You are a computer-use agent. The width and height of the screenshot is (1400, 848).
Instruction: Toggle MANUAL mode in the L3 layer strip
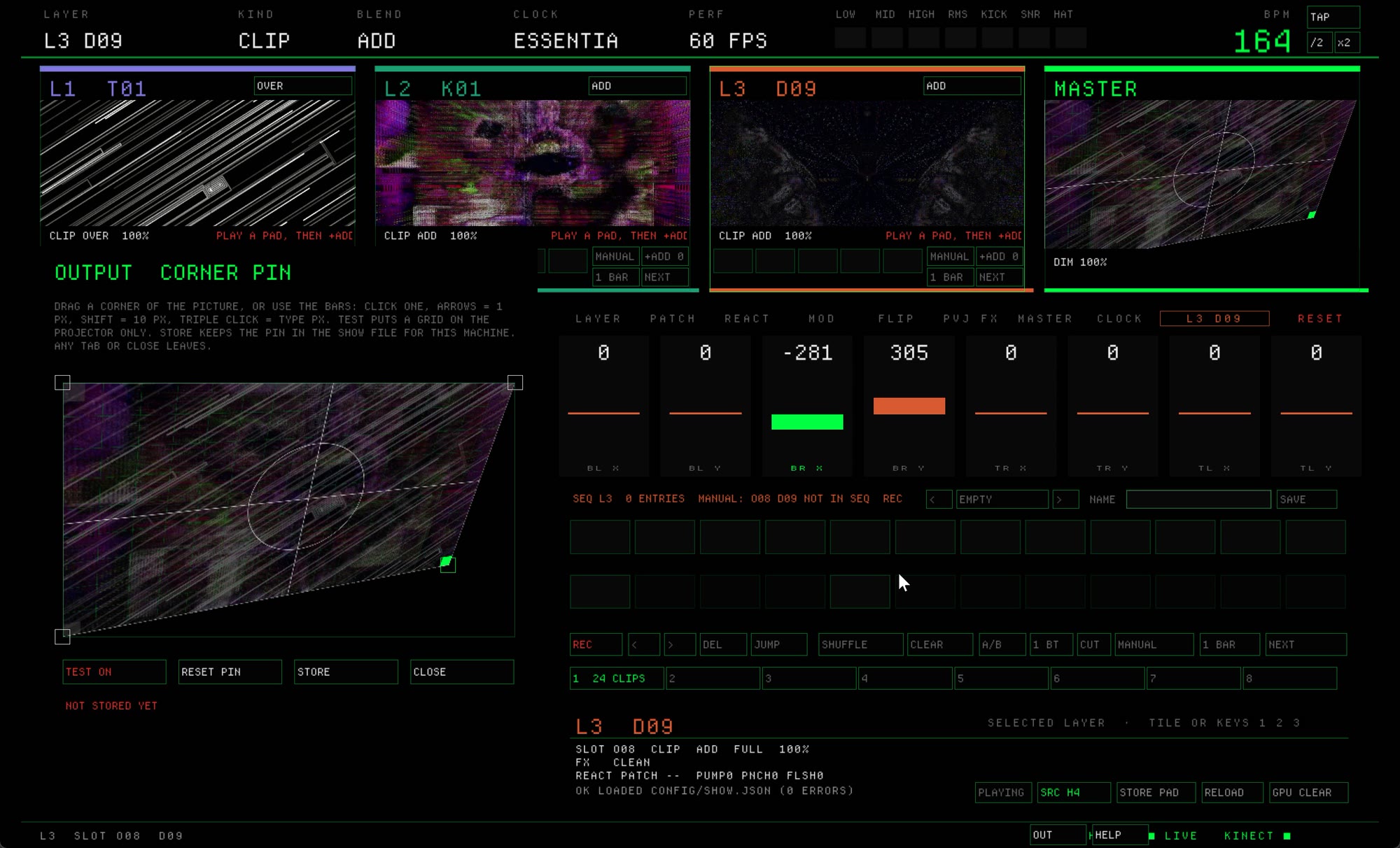tap(951, 257)
